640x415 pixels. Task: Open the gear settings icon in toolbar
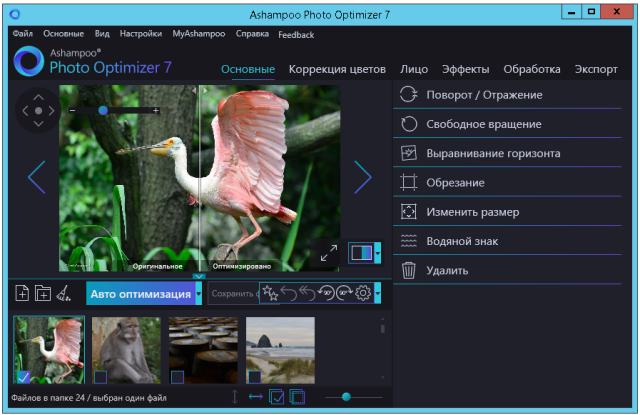363,293
